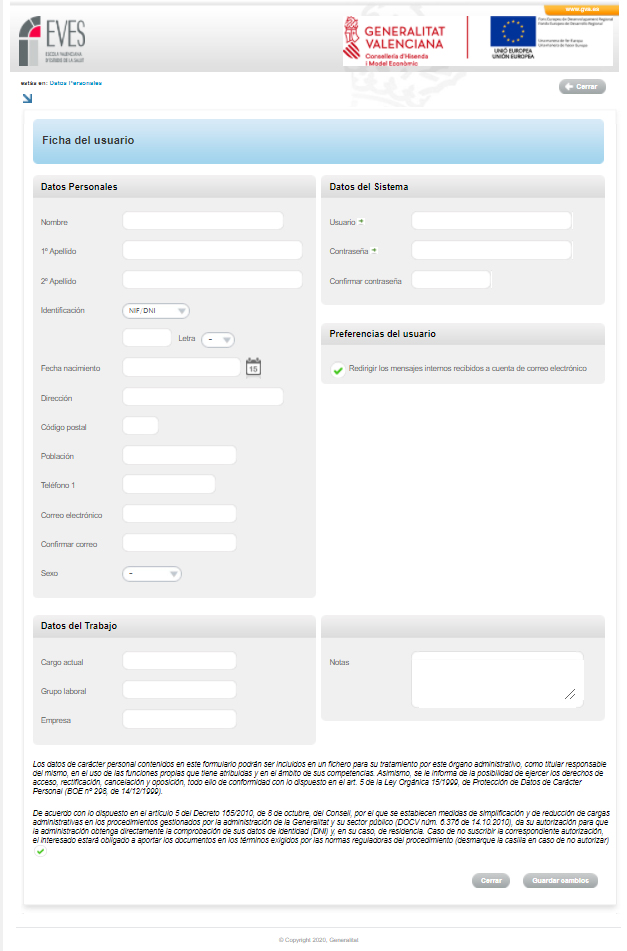The width and height of the screenshot is (627, 951).
Task: Click inside the Notas text area
Action: [x=497, y=680]
